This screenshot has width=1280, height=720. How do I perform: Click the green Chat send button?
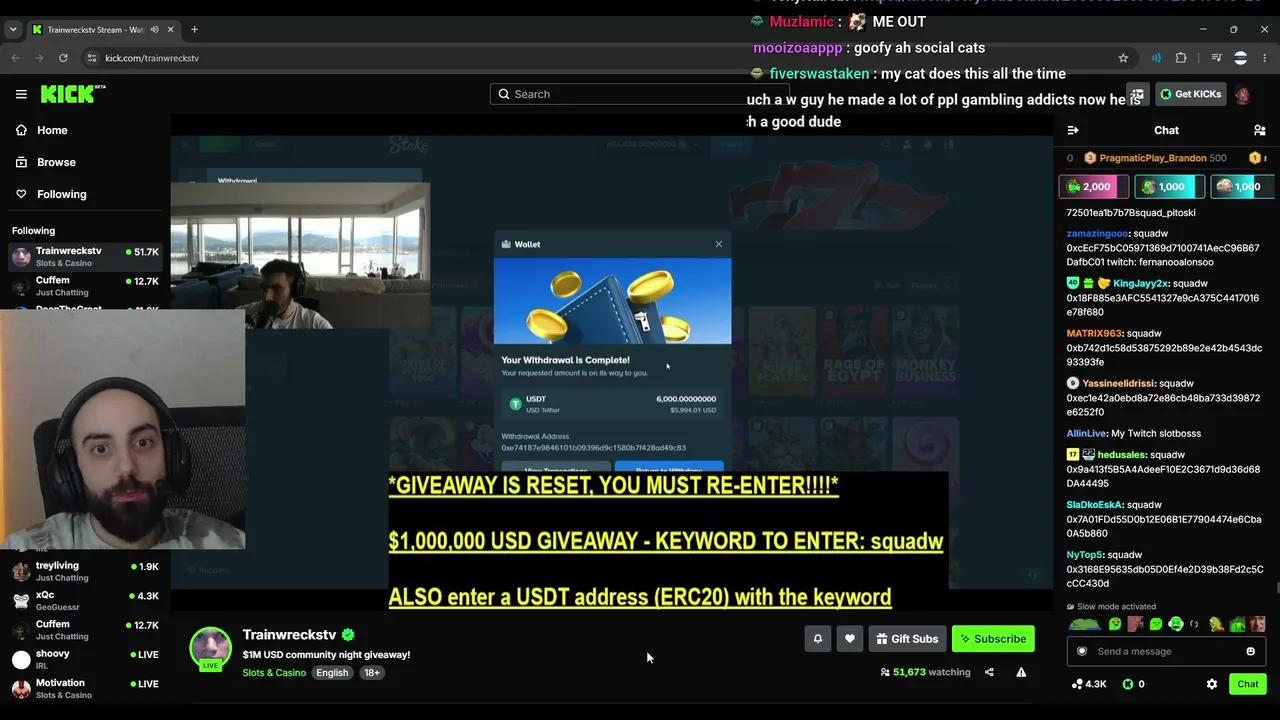coord(1247,684)
